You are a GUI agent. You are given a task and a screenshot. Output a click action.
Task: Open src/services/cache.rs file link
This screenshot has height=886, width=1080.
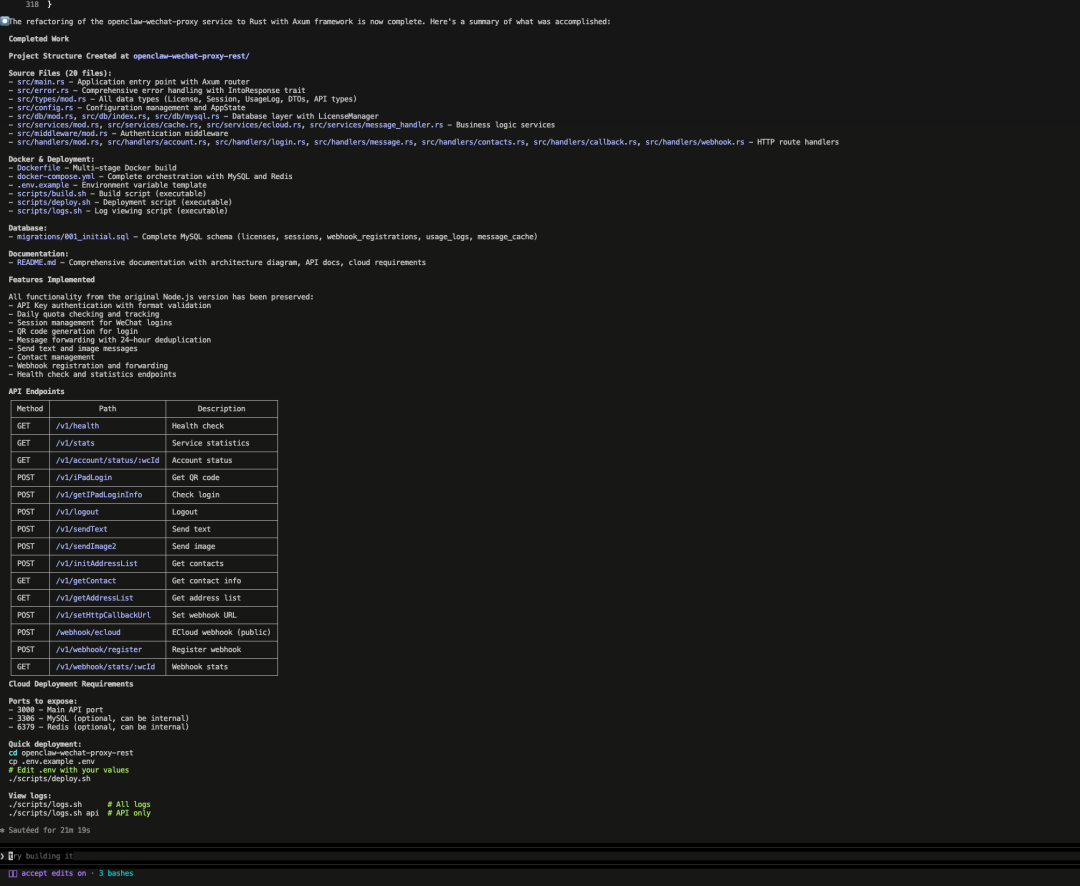point(152,125)
